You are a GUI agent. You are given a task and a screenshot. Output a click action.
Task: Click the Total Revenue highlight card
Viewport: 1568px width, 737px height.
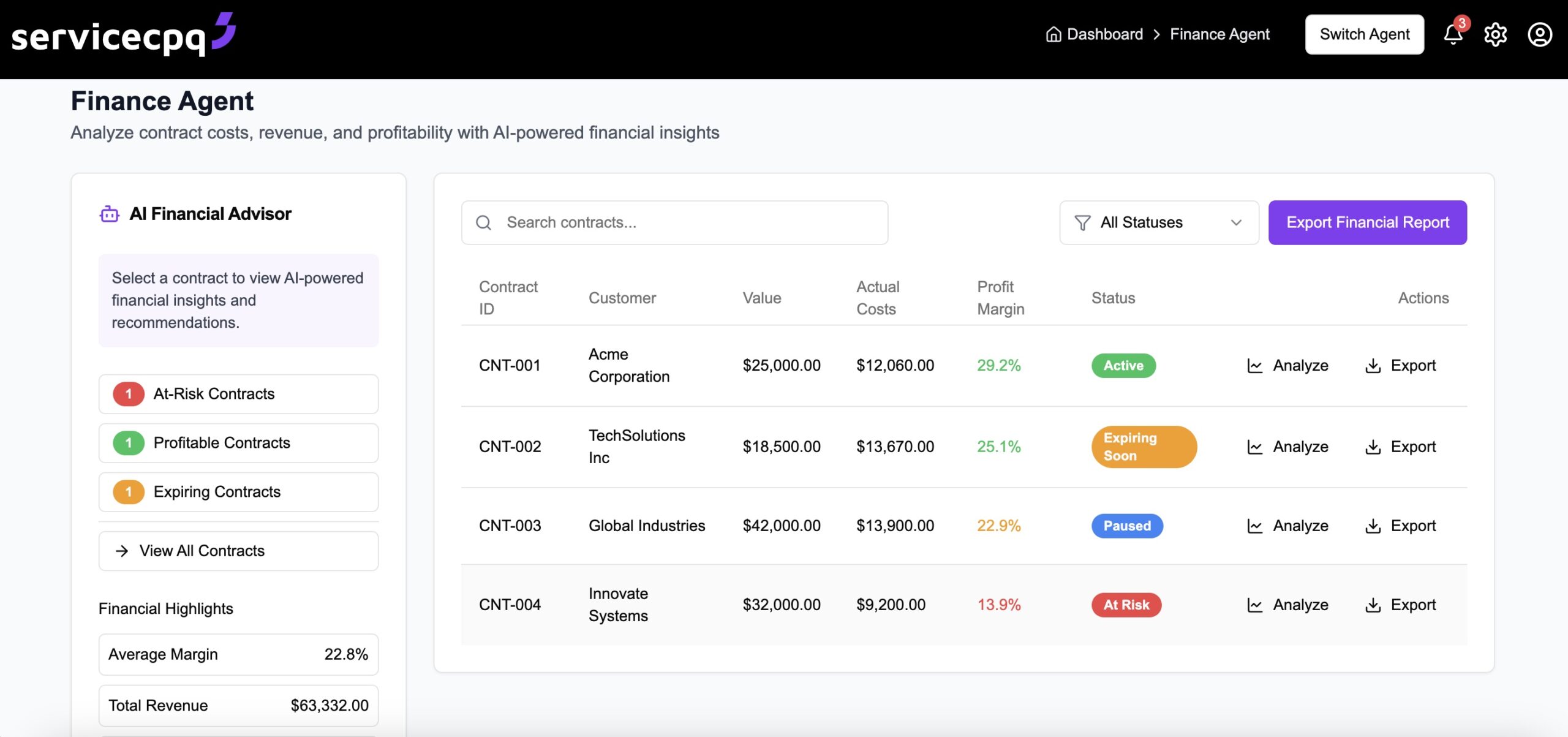click(x=238, y=706)
